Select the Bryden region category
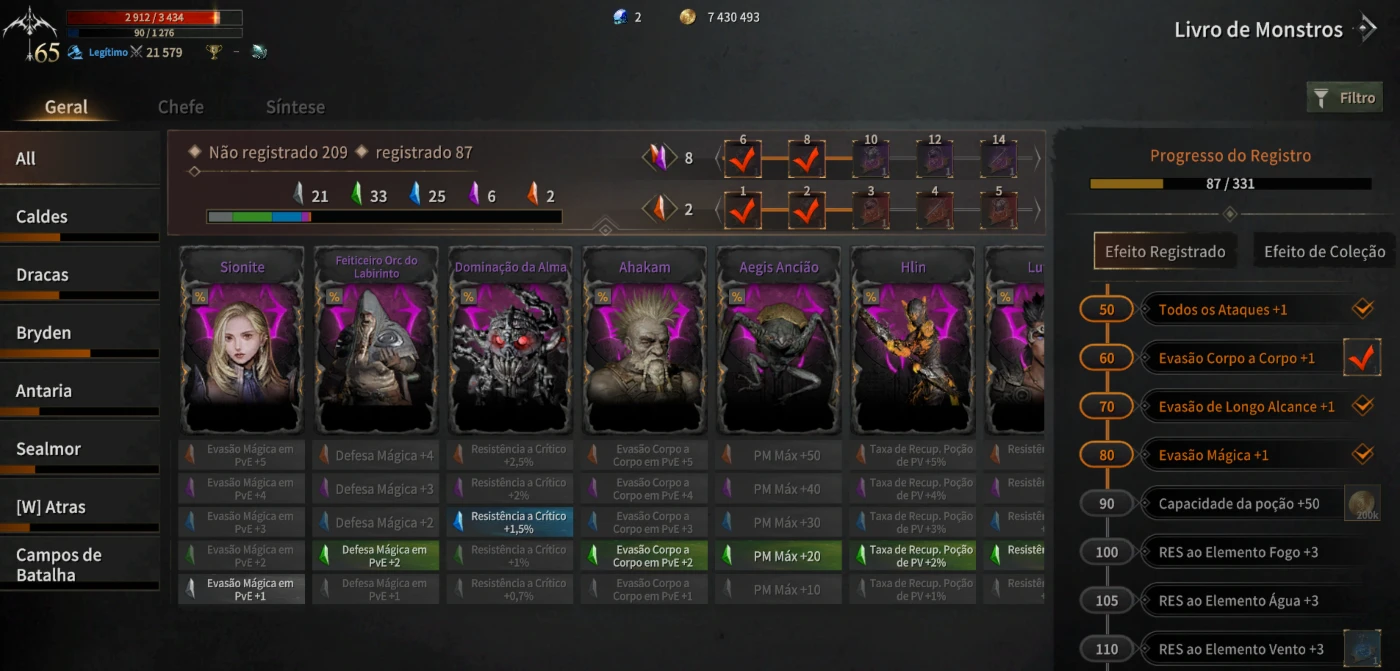The image size is (1400, 671). [79, 333]
